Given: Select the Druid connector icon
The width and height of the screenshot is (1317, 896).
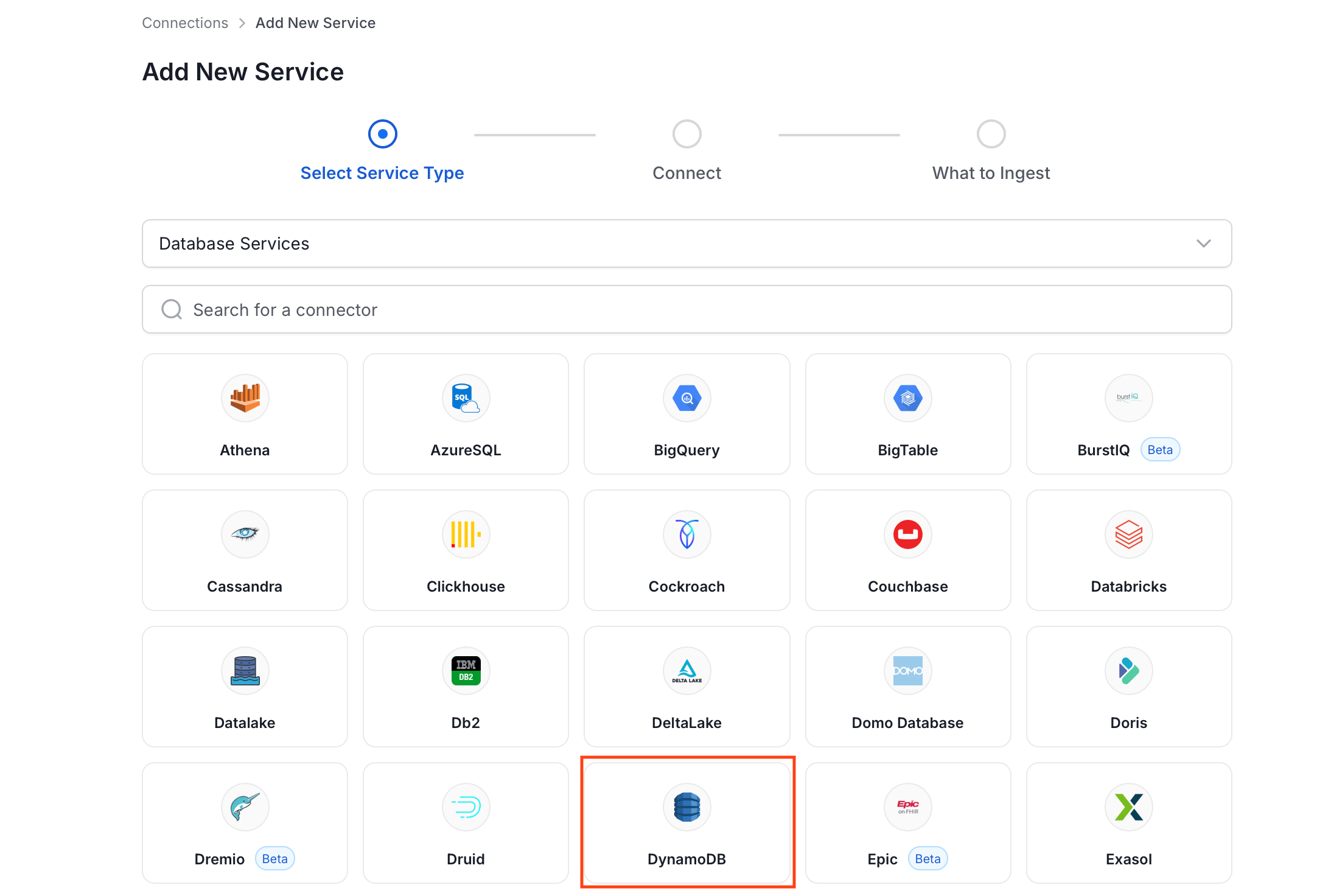Looking at the screenshot, I should [466, 807].
